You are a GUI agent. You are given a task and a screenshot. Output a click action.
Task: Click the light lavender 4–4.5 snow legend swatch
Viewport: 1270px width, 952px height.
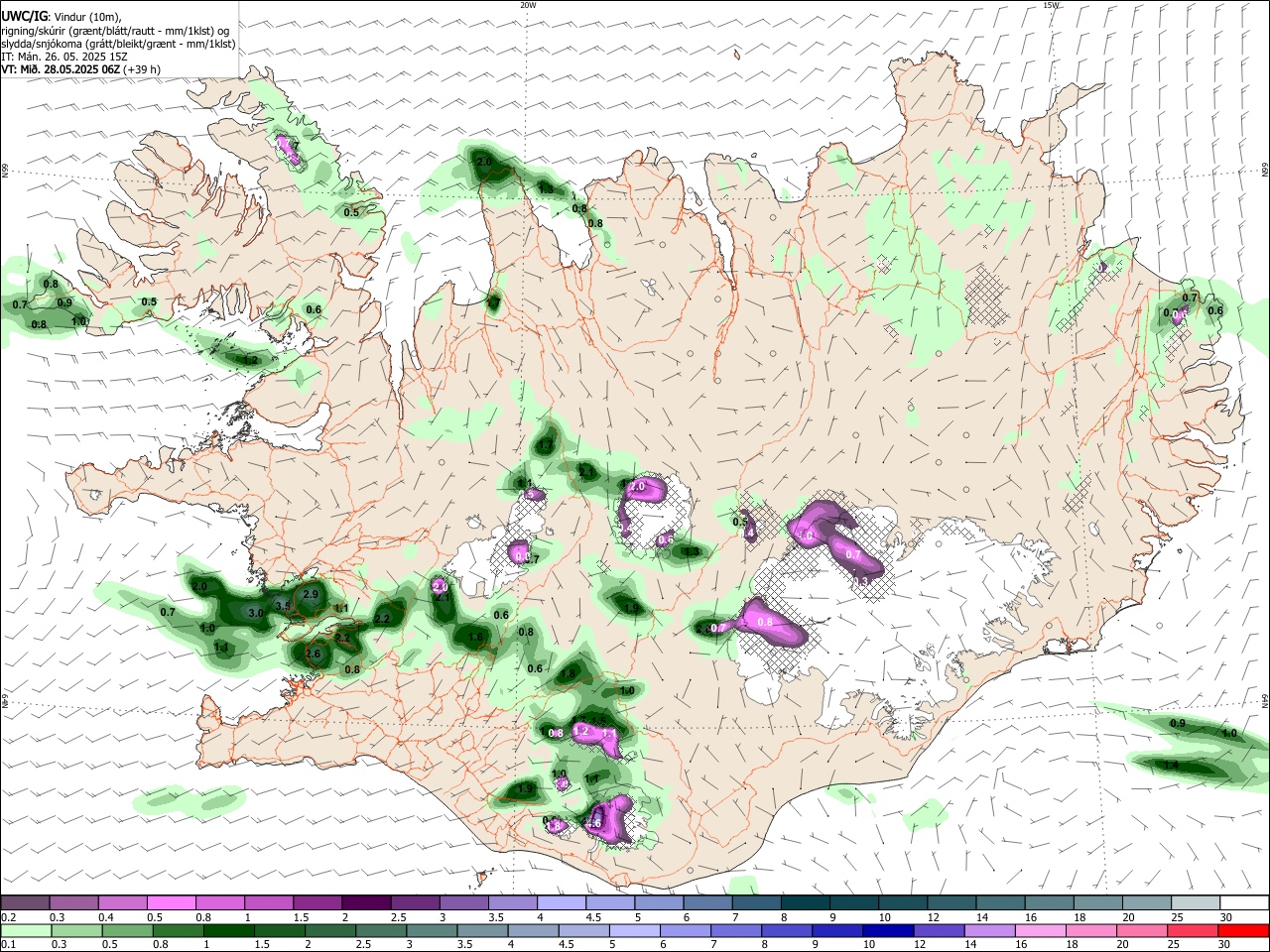[x=560, y=902]
